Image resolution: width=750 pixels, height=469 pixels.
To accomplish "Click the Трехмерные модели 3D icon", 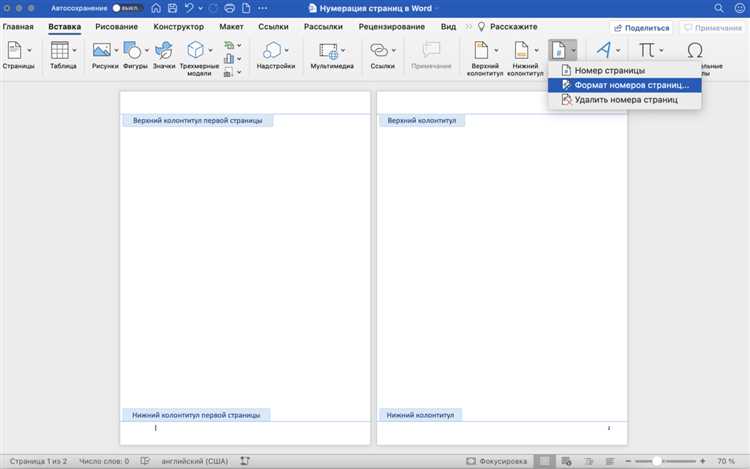I will [196, 50].
